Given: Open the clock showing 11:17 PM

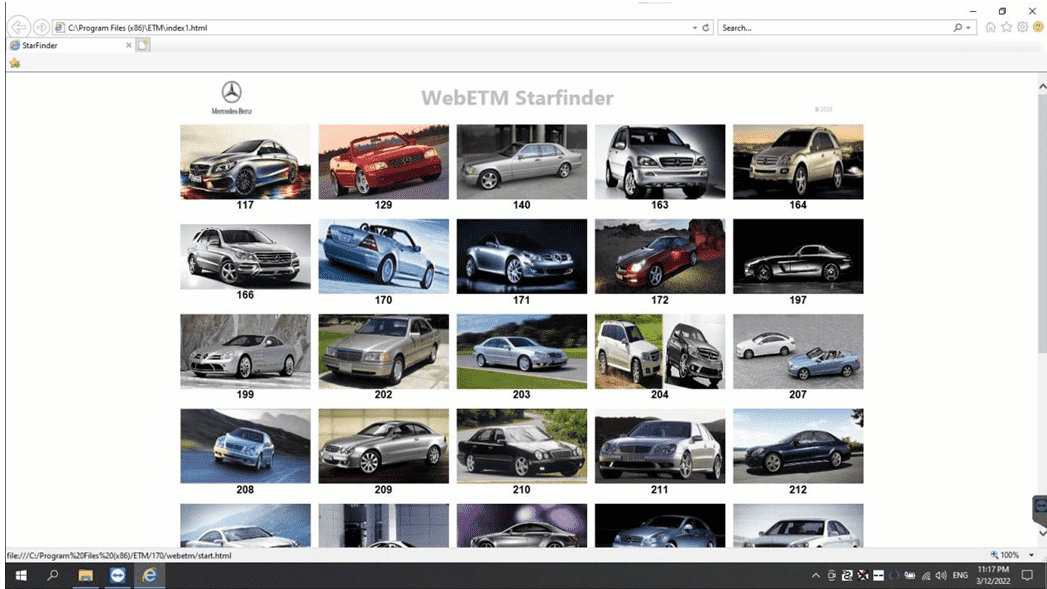Looking at the screenshot, I should tap(993, 575).
